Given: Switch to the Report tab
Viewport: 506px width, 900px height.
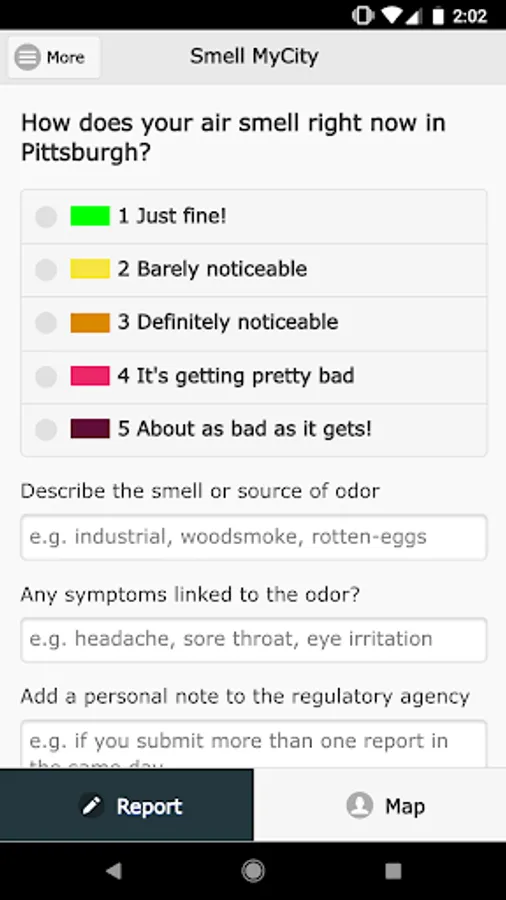Looking at the screenshot, I should (126, 805).
